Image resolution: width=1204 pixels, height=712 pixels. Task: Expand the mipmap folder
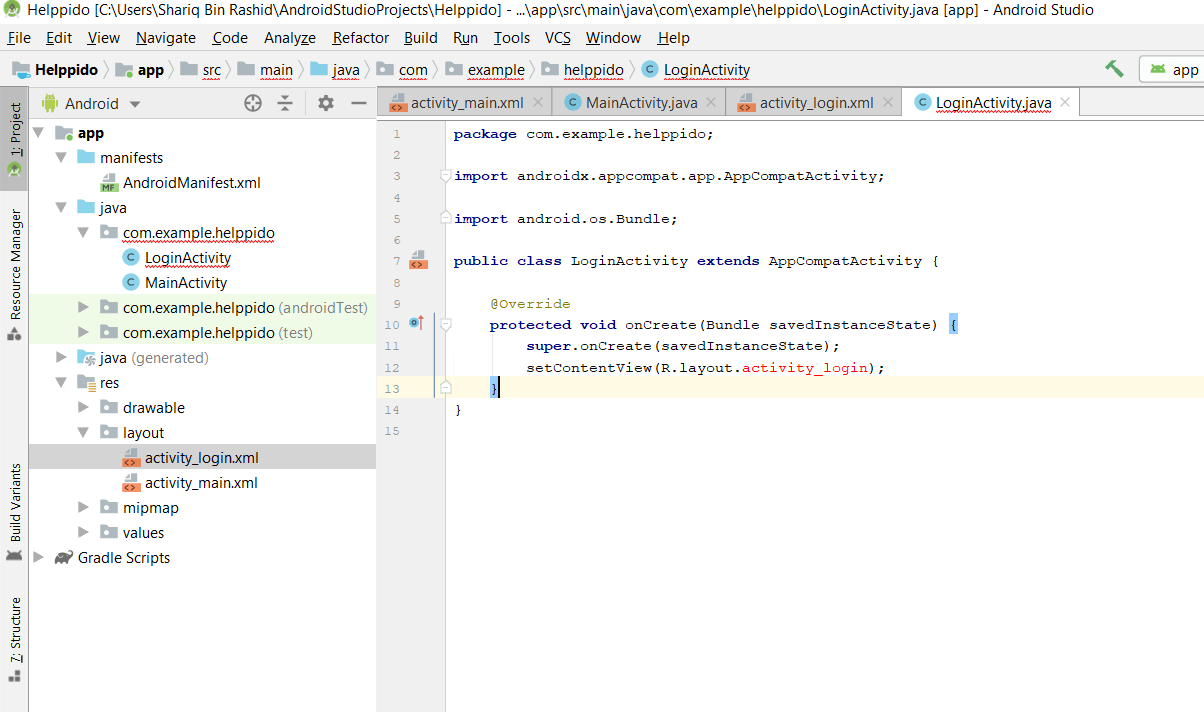point(83,508)
